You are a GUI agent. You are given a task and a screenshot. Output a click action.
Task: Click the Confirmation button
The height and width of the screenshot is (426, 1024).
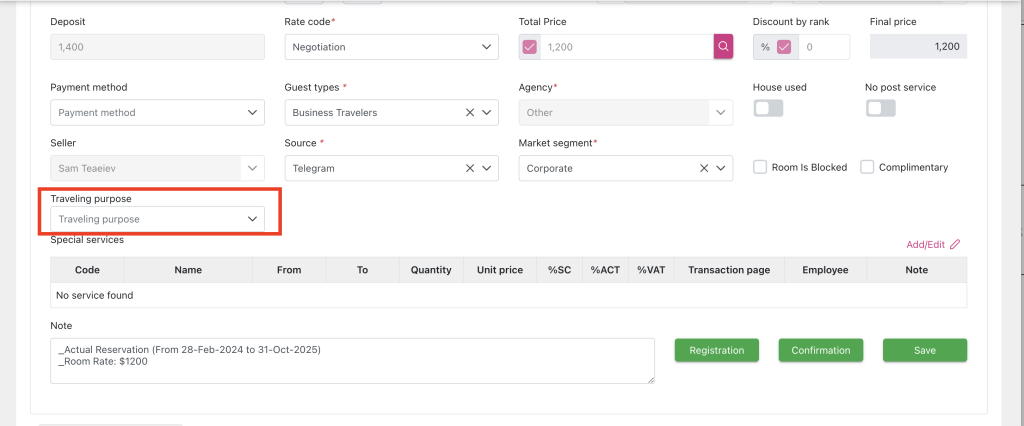tap(820, 350)
